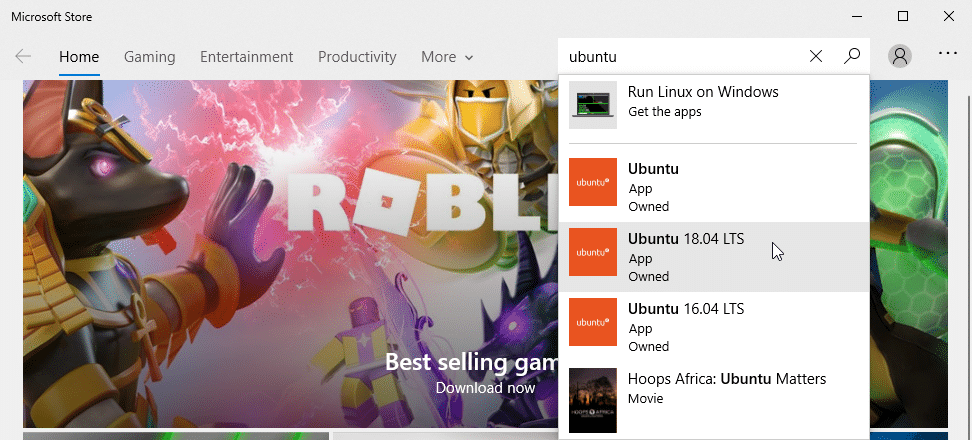Maximize the Microsoft Store window
The image size is (972, 440).
tap(903, 16)
